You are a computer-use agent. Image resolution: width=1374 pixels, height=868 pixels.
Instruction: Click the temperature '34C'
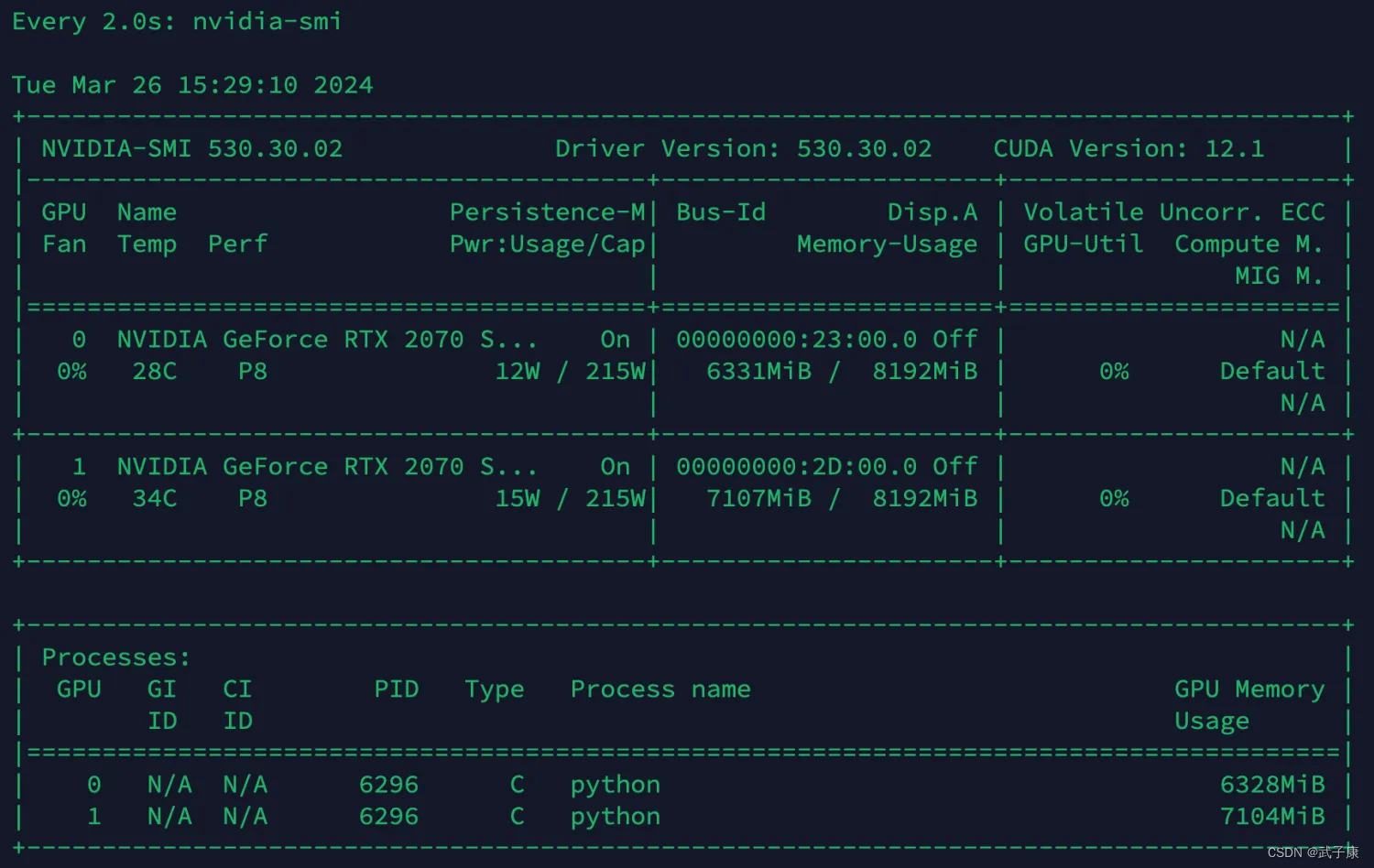[x=155, y=499]
